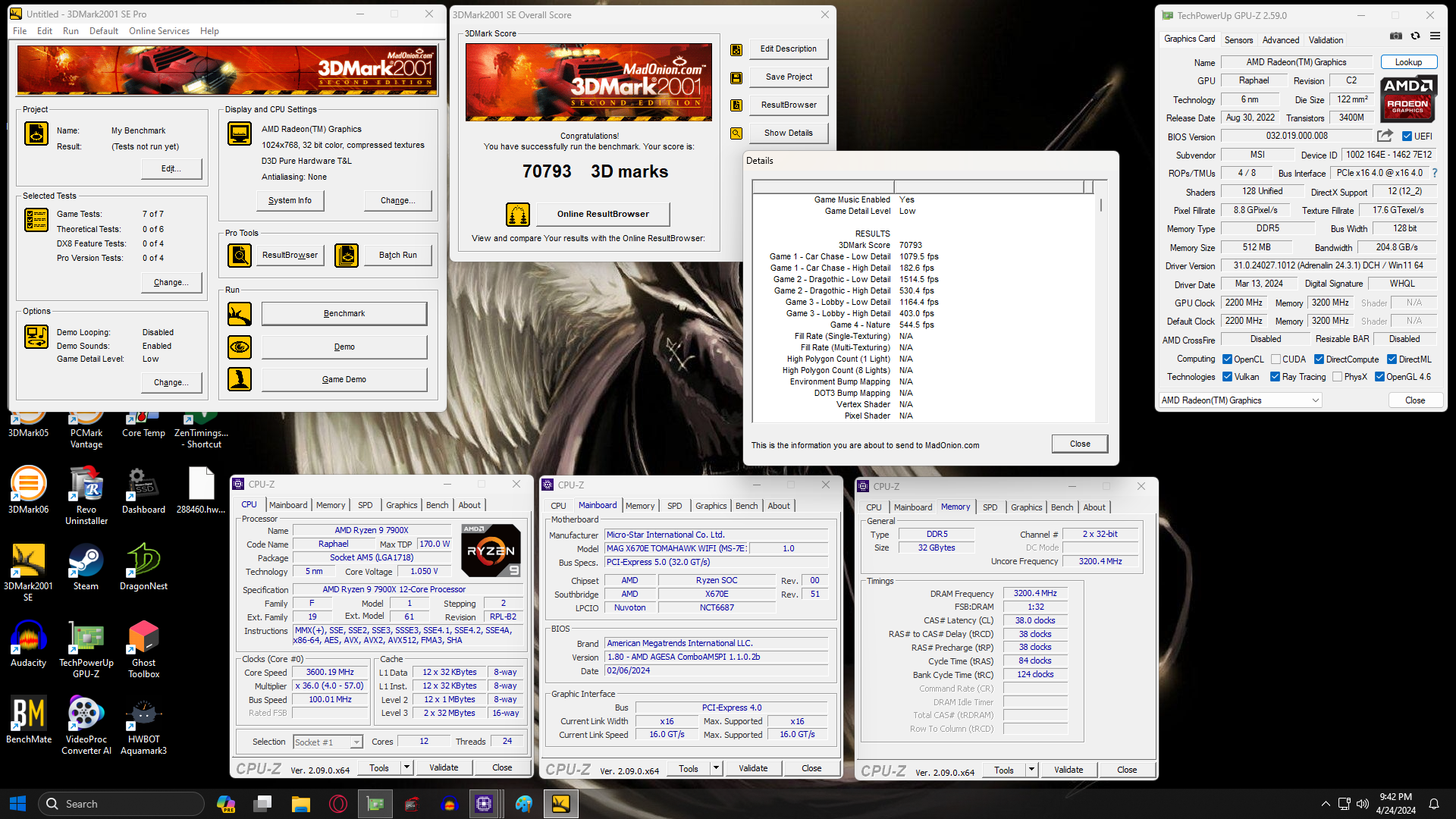Click the Edit Description icon in score window
The image size is (1456, 819).
tap(736, 50)
